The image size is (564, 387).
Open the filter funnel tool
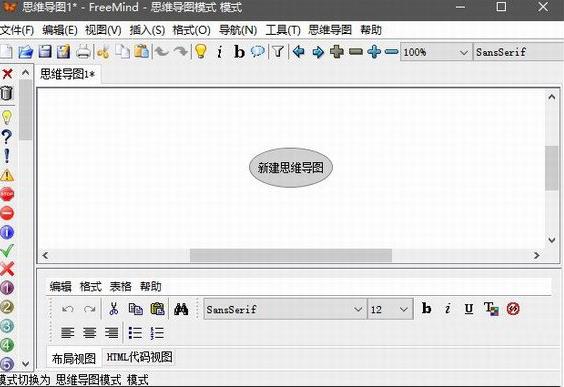(277, 52)
